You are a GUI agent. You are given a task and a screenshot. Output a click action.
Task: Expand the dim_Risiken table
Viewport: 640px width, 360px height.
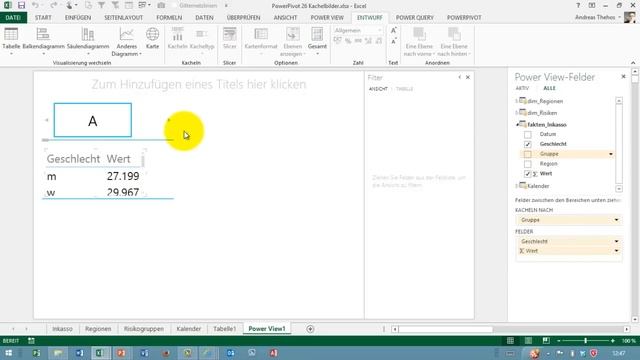[517, 113]
